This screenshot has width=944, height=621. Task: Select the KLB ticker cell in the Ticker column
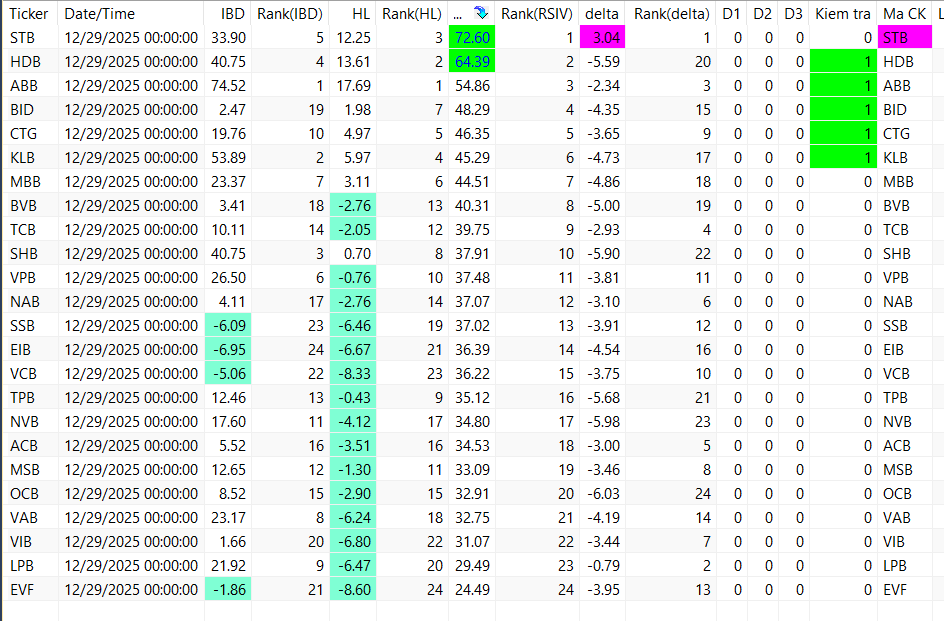(30, 158)
